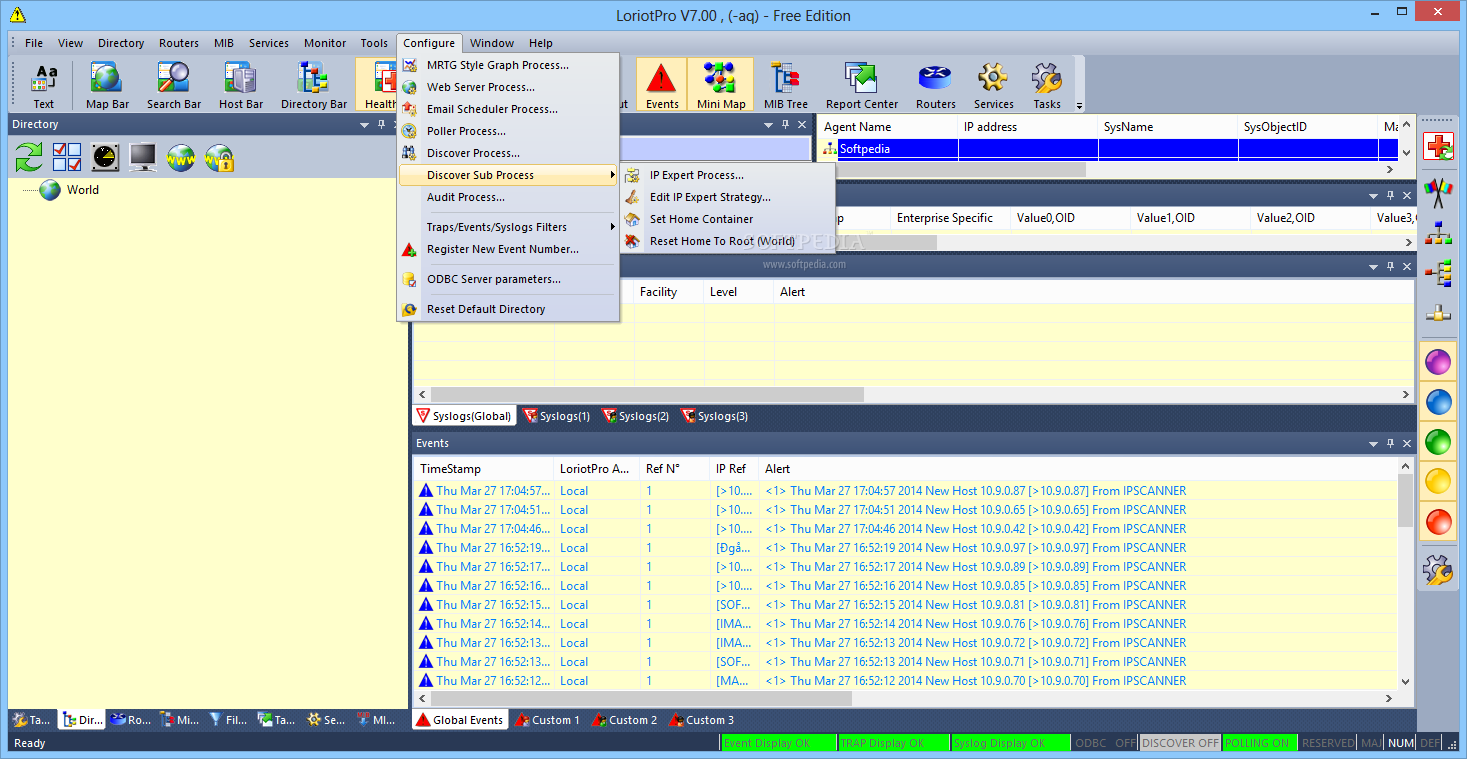Click the red cross icon in right sidebar
The width and height of the screenshot is (1467, 759).
pos(1439,147)
